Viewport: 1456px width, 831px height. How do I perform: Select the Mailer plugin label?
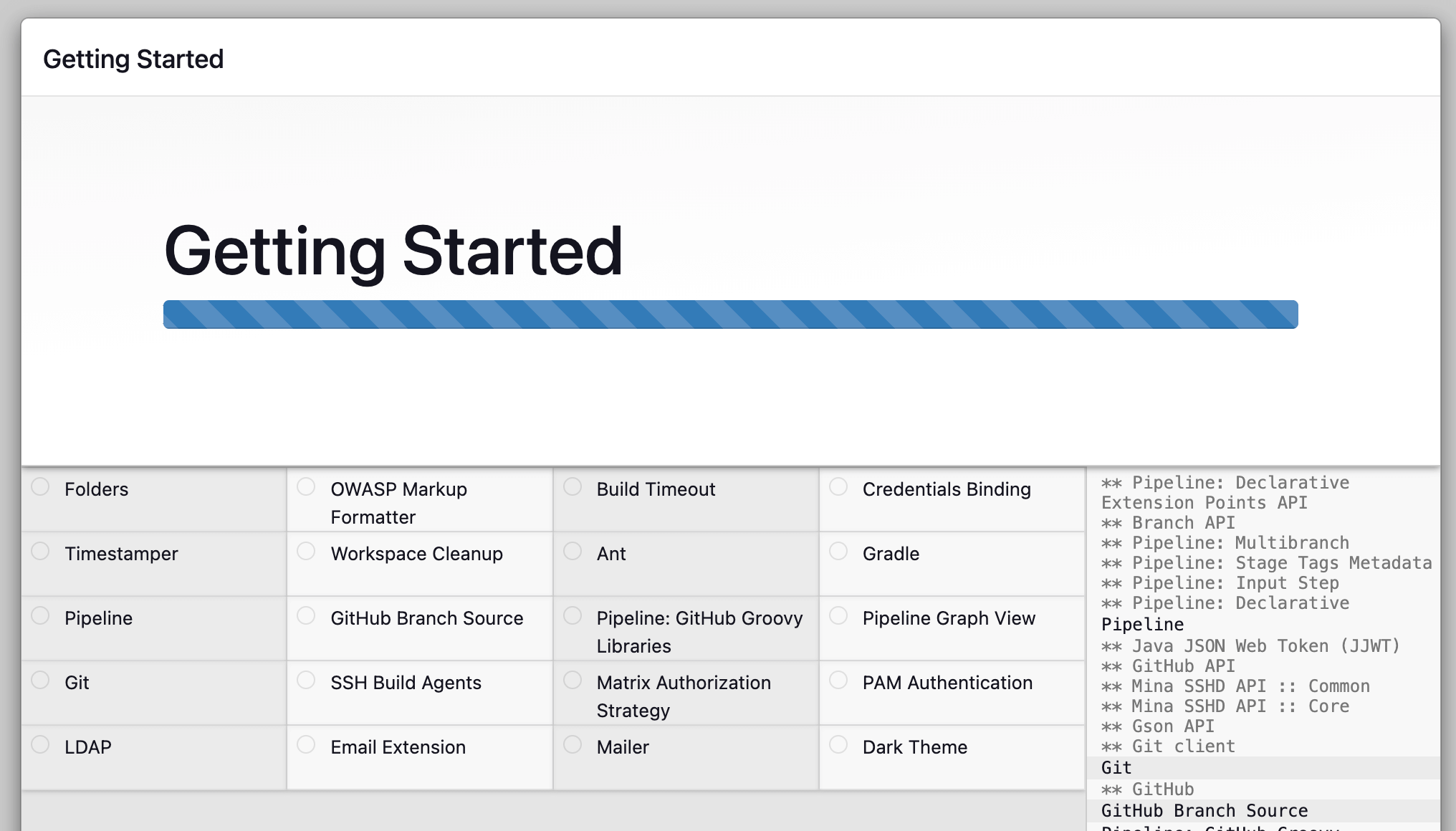[x=623, y=747]
